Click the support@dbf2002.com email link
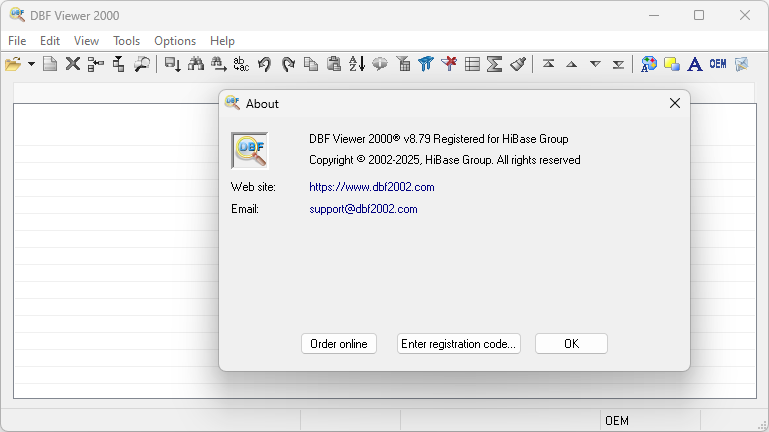This screenshot has width=769, height=432. 363,209
